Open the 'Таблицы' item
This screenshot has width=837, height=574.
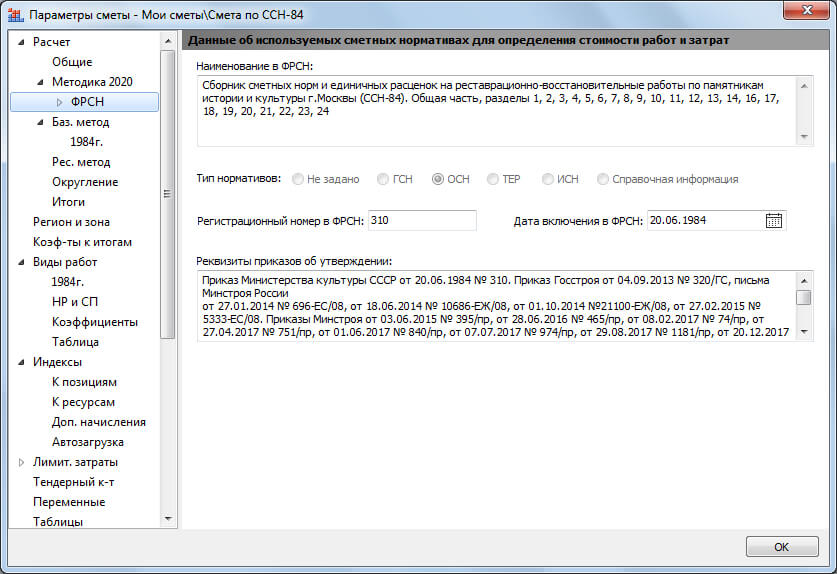click(58, 522)
